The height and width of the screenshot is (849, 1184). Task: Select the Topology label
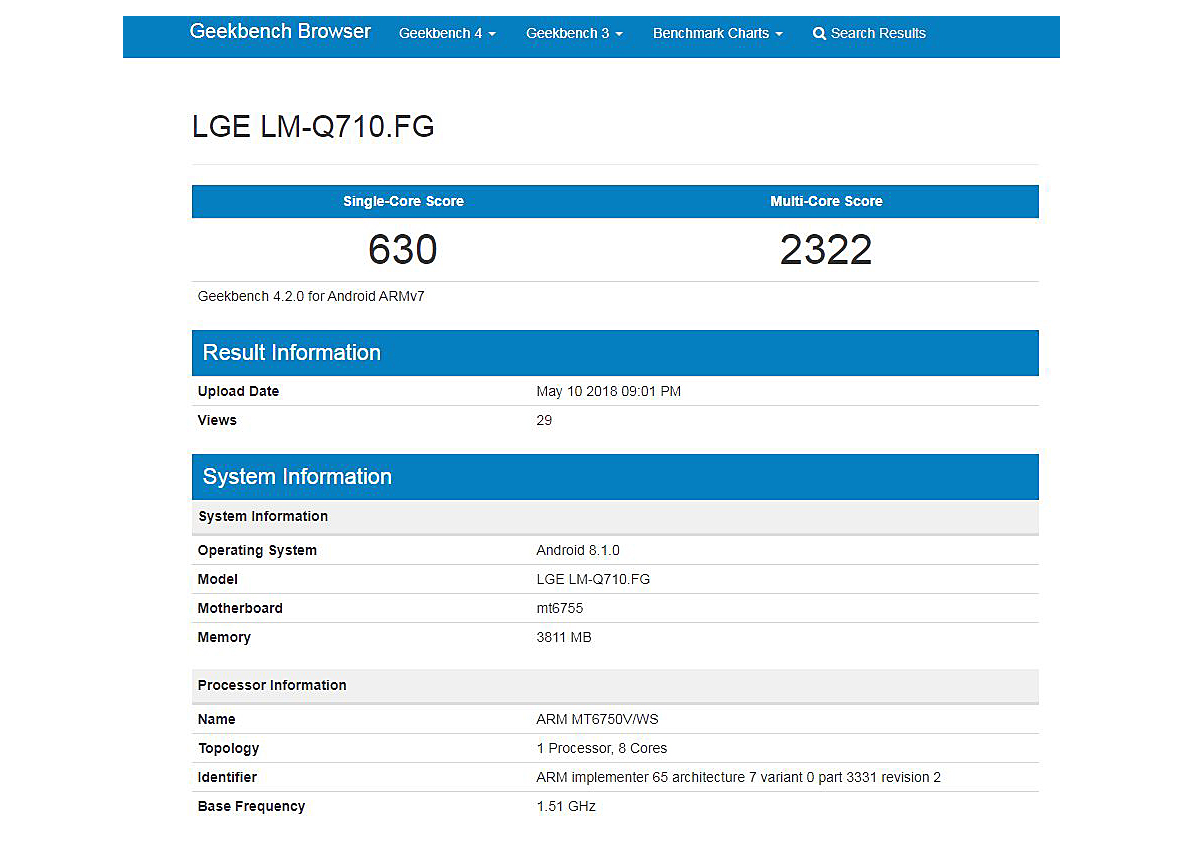228,748
